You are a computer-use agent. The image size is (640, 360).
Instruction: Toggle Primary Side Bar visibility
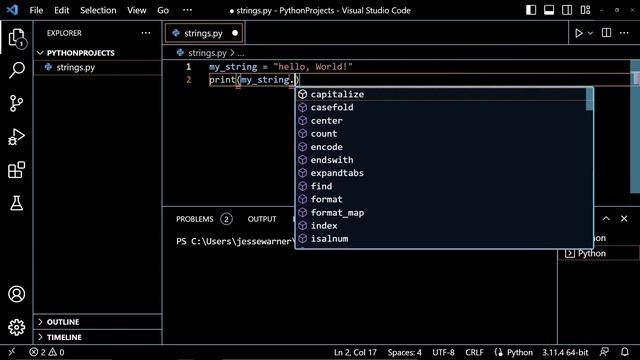[531, 10]
